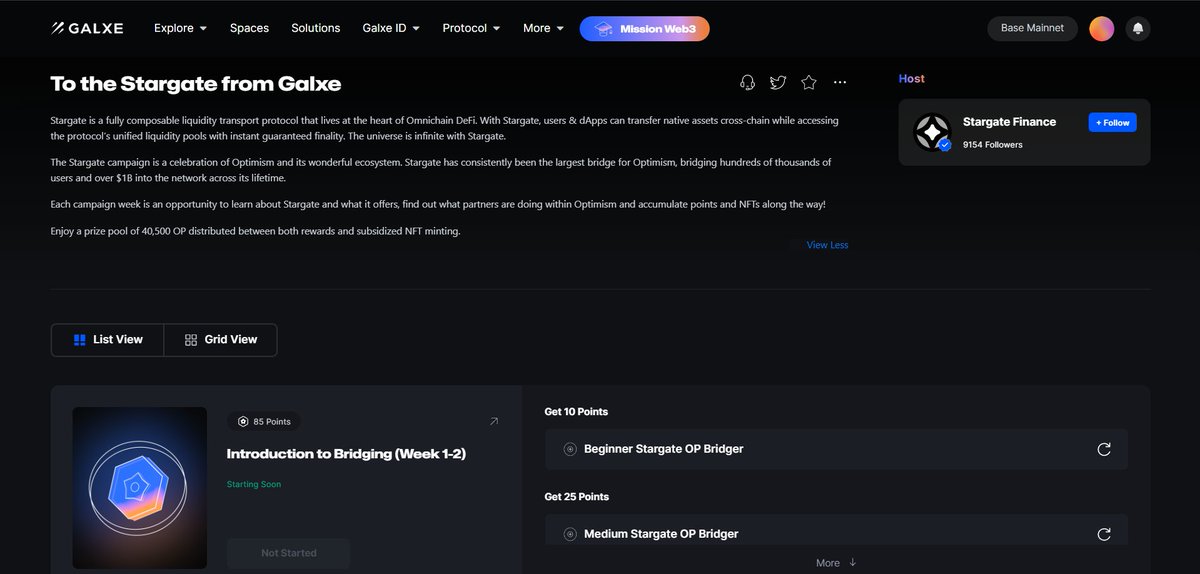This screenshot has width=1200, height=574.
Task: Open the Base Mainnet network selector
Action: pyautogui.click(x=1032, y=28)
